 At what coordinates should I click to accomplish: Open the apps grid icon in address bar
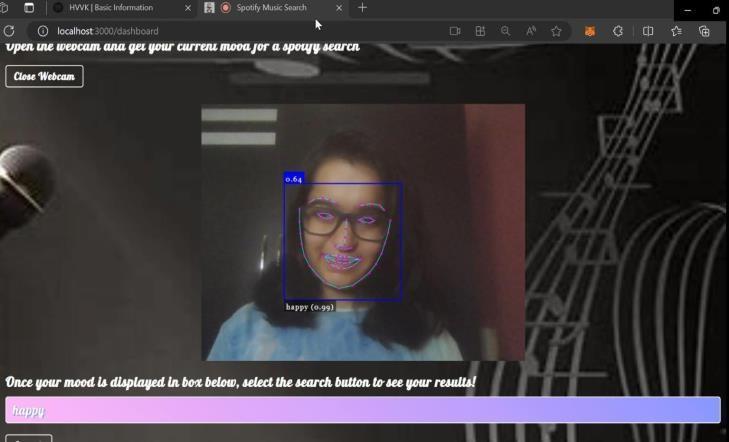click(x=480, y=31)
